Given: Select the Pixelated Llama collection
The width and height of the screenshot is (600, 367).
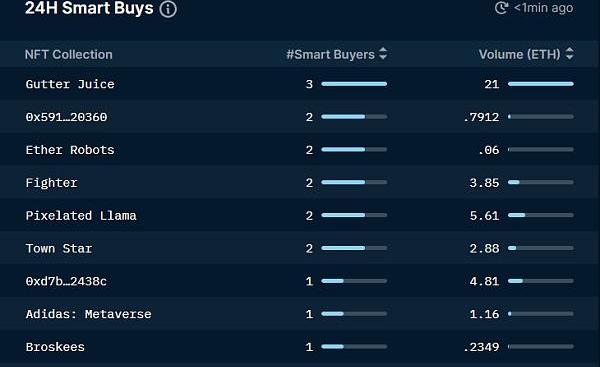Looking at the screenshot, I should 81,216.
